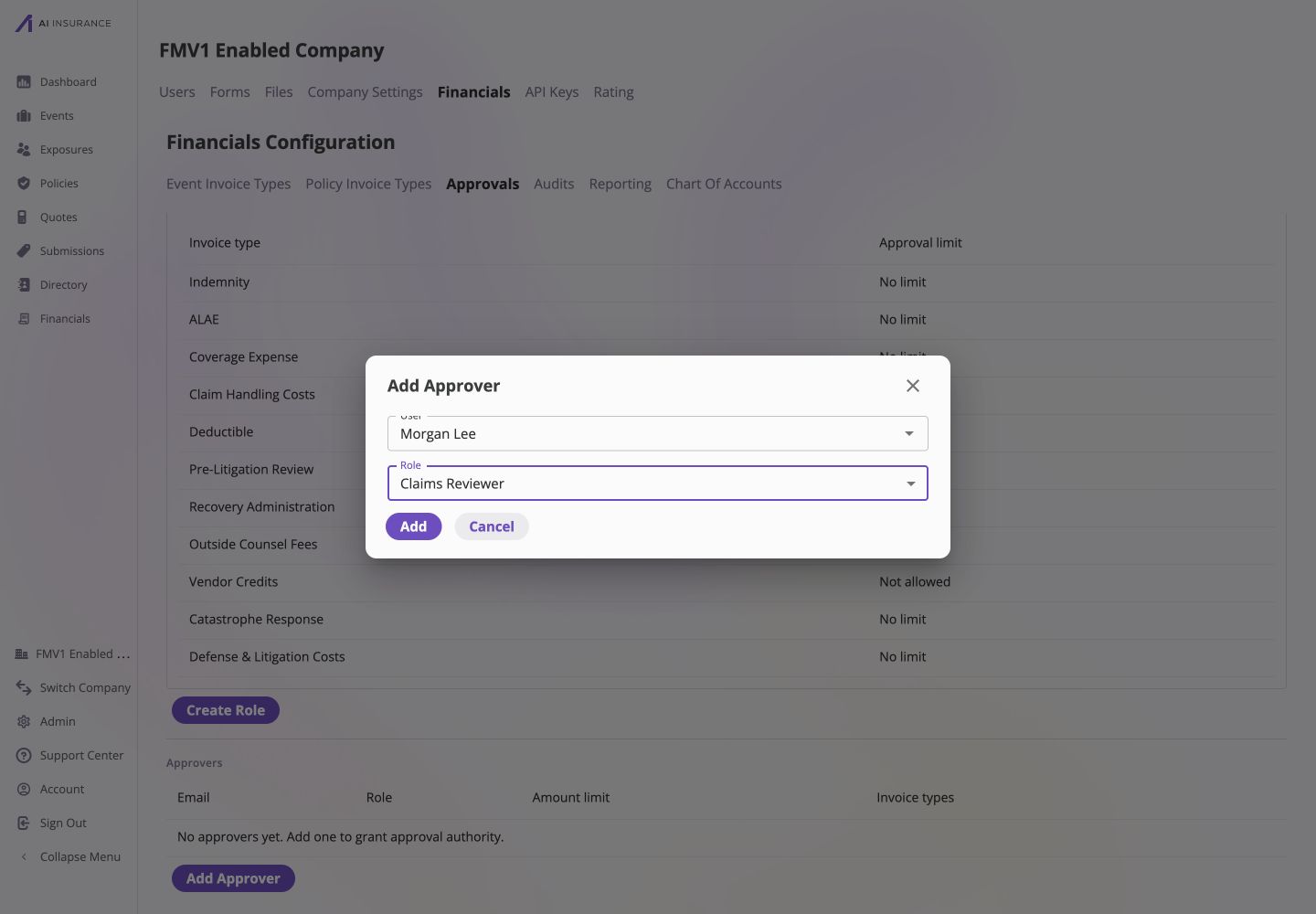Open Submissions tag icon

pyautogui.click(x=24, y=251)
